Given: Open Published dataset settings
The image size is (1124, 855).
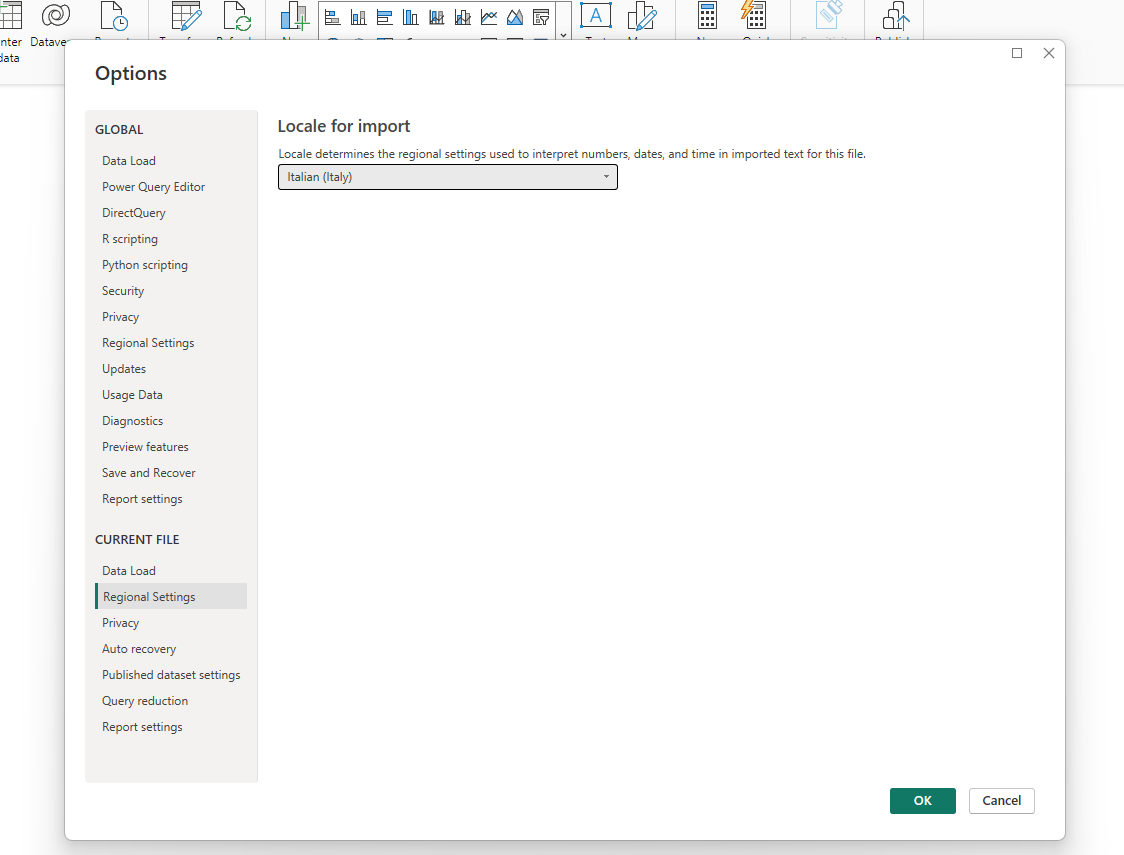Looking at the screenshot, I should coord(171,675).
